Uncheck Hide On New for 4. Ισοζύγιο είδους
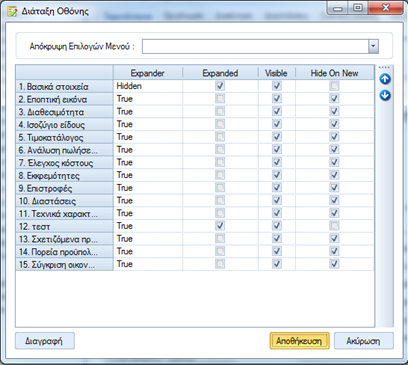The image size is (408, 365). click(x=334, y=124)
